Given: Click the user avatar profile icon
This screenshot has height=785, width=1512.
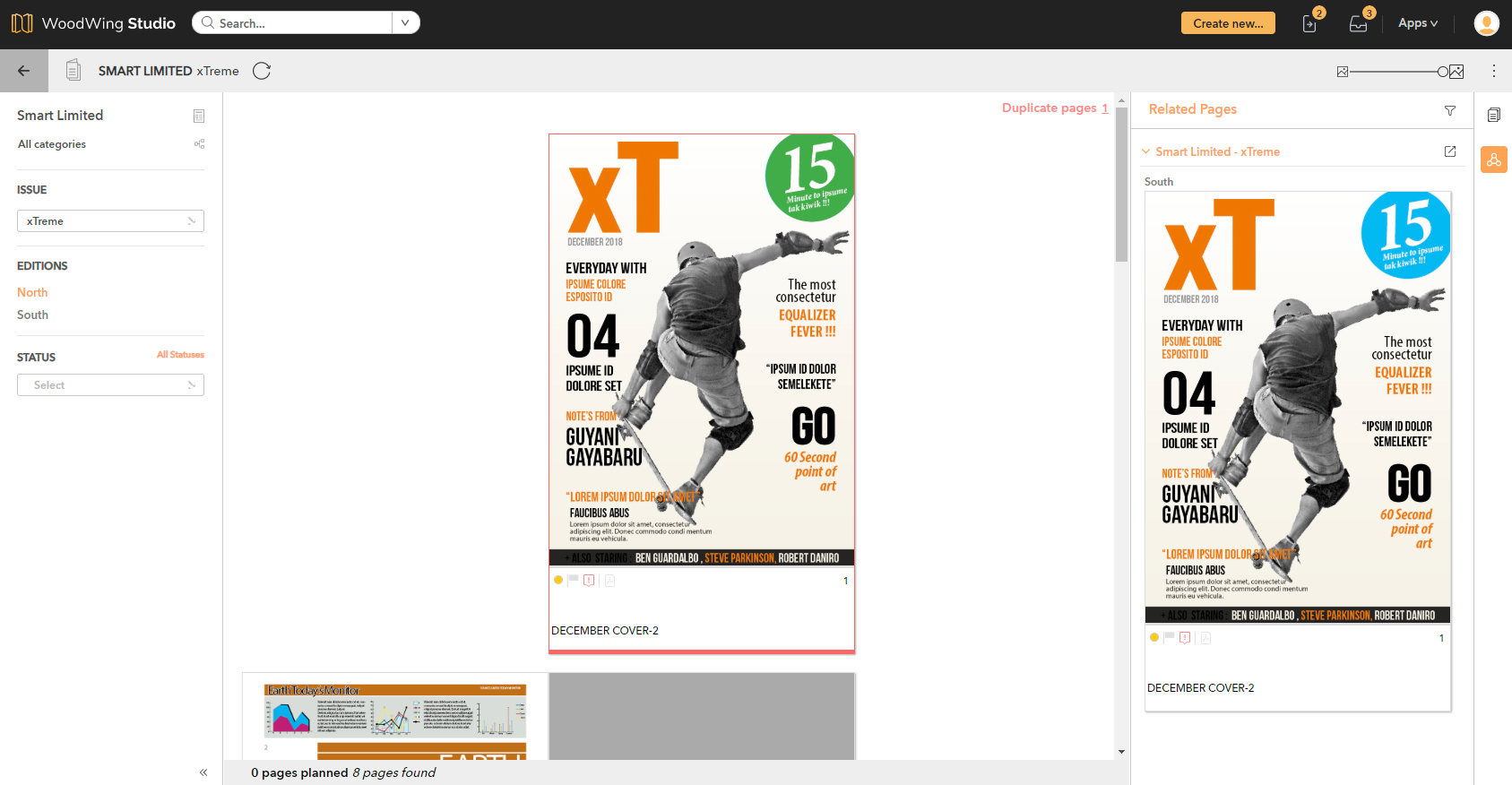Looking at the screenshot, I should coord(1486,23).
